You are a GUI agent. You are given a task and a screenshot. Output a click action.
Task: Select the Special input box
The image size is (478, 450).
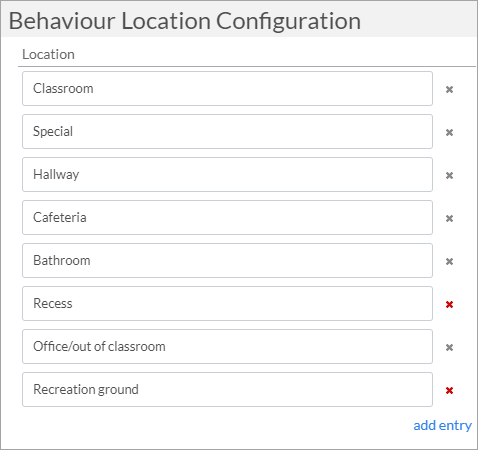tap(227, 132)
